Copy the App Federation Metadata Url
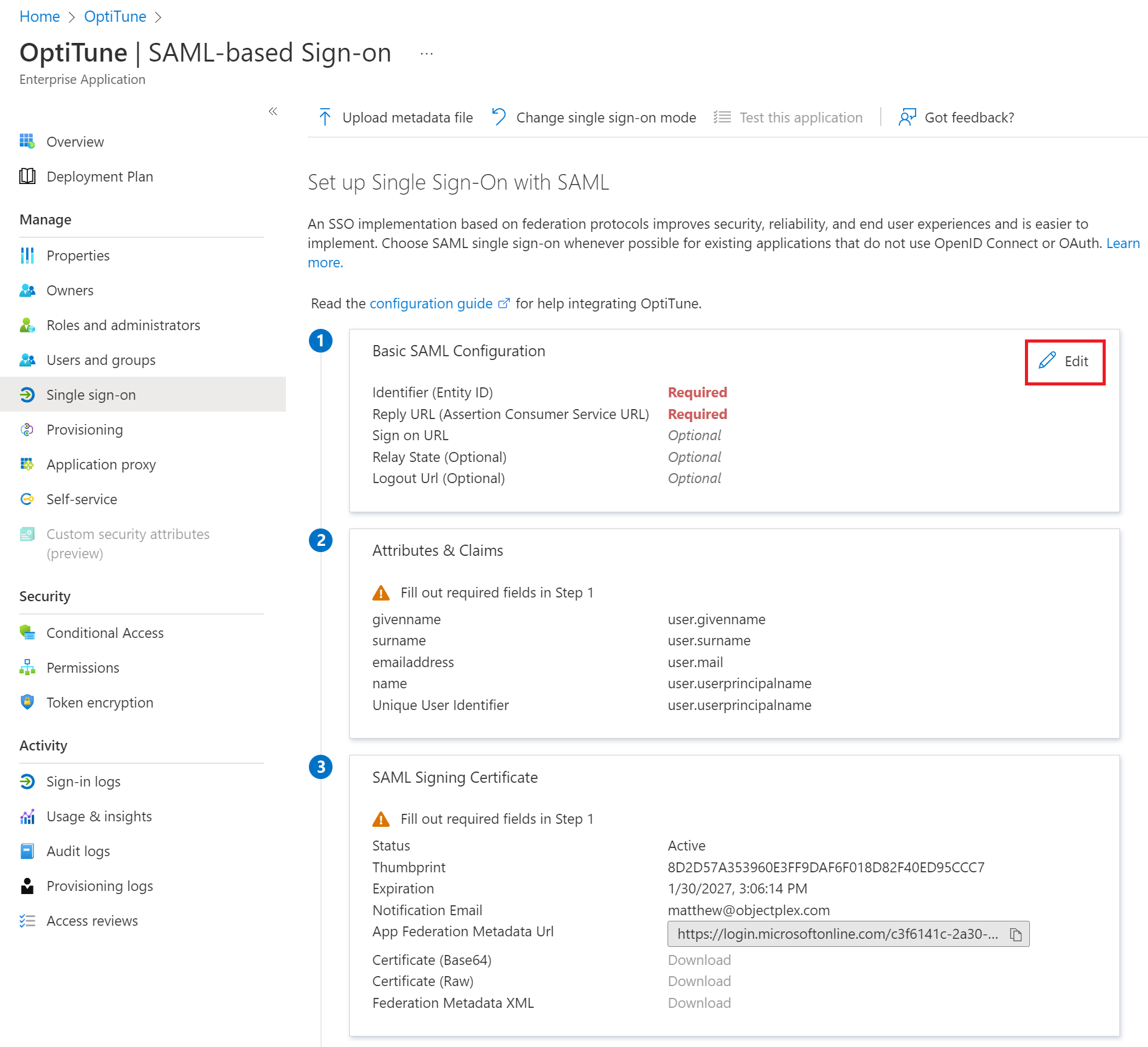The height and width of the screenshot is (1047, 1148). pyautogui.click(x=1016, y=934)
